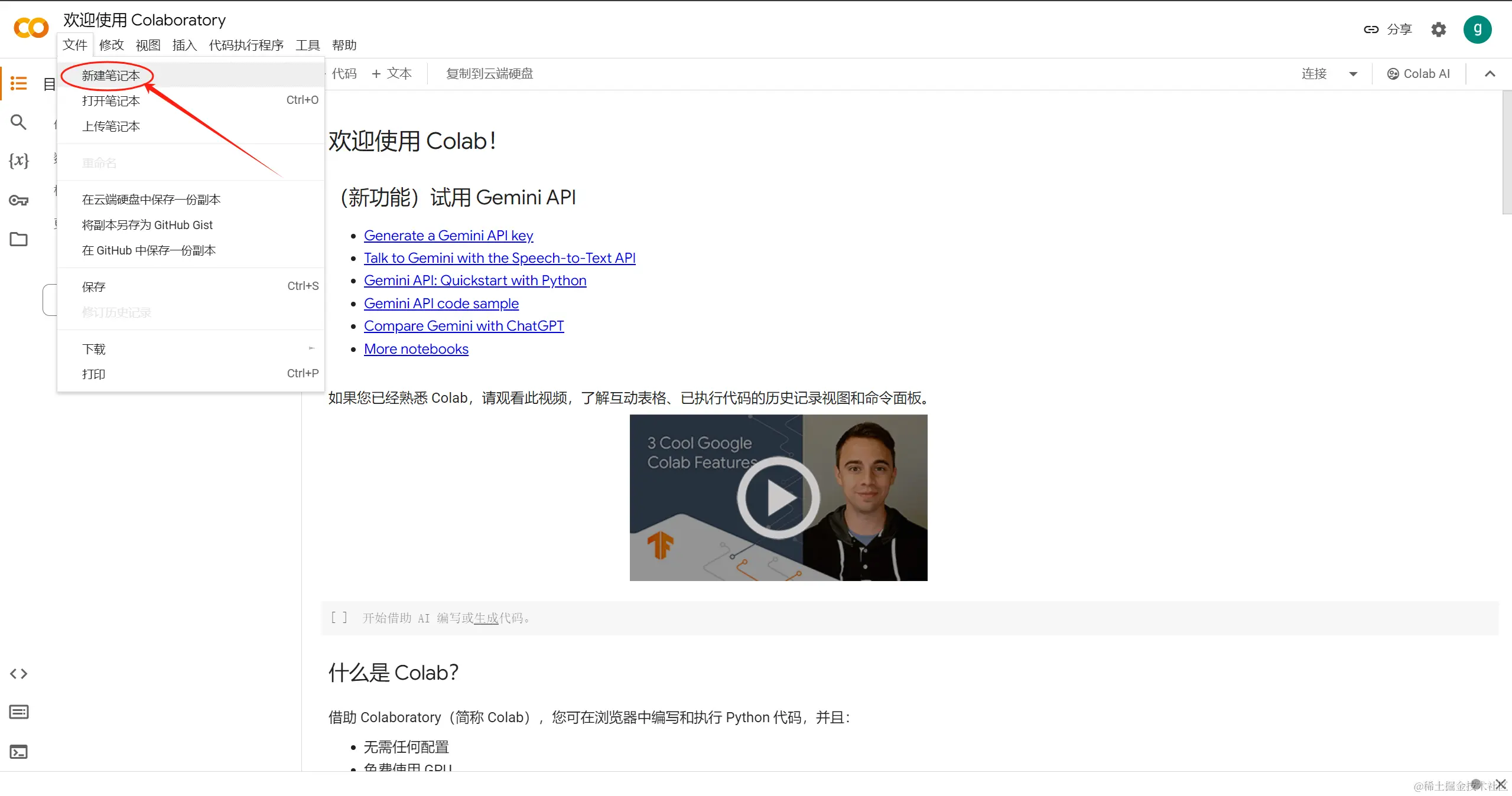
Task: Click the 复制到云端硬盘 button
Action: (489, 74)
